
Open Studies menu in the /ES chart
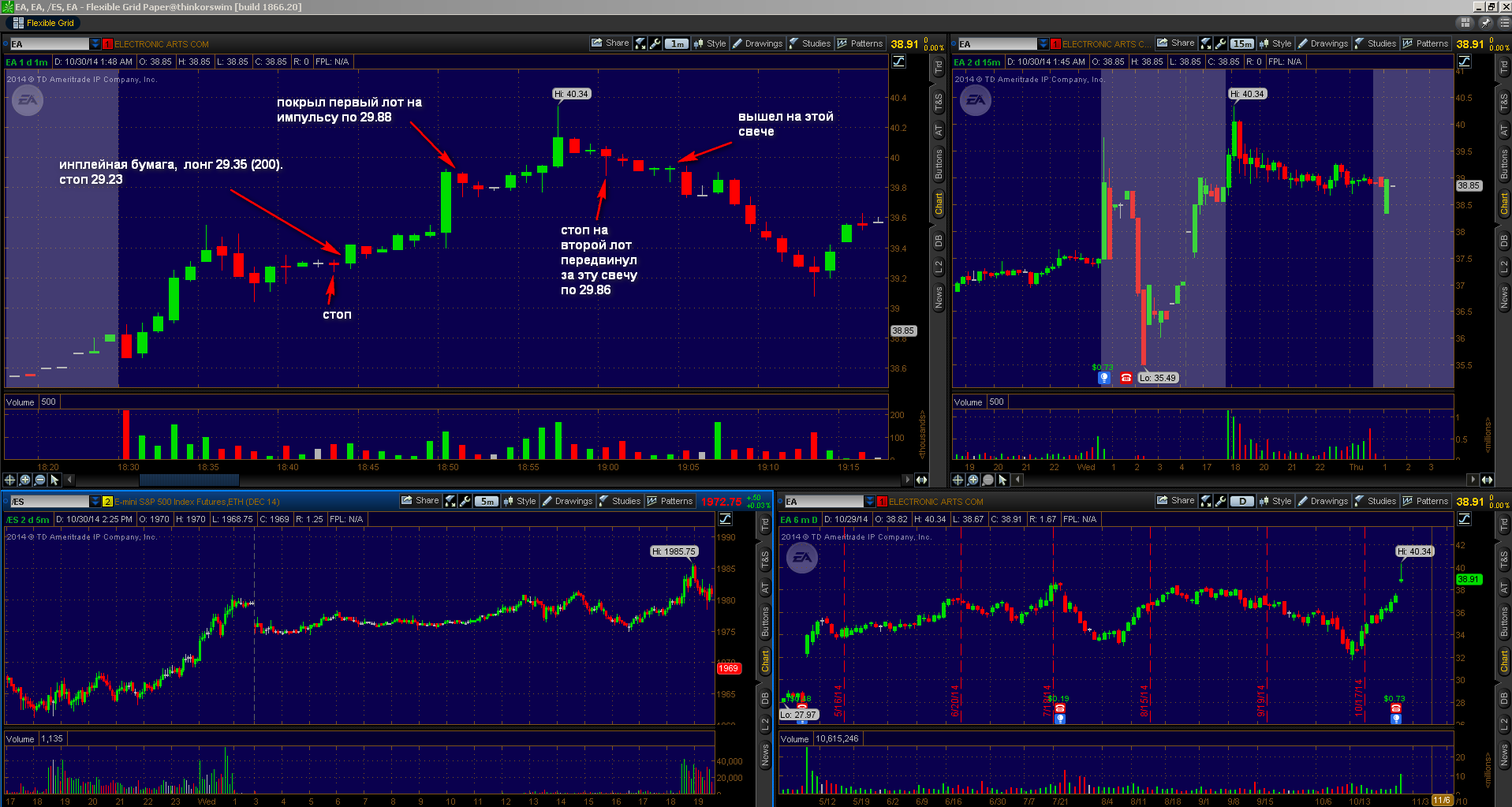pyautogui.click(x=620, y=501)
